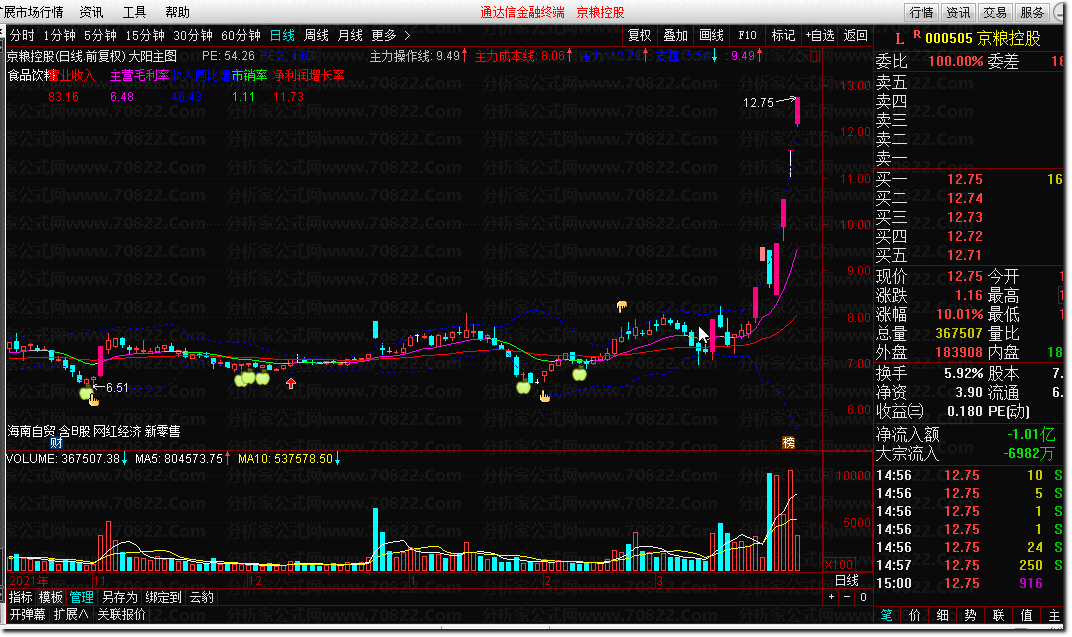The height and width of the screenshot is (637, 1072).
Task: Select the 60分钟 period
Action: tap(241, 36)
